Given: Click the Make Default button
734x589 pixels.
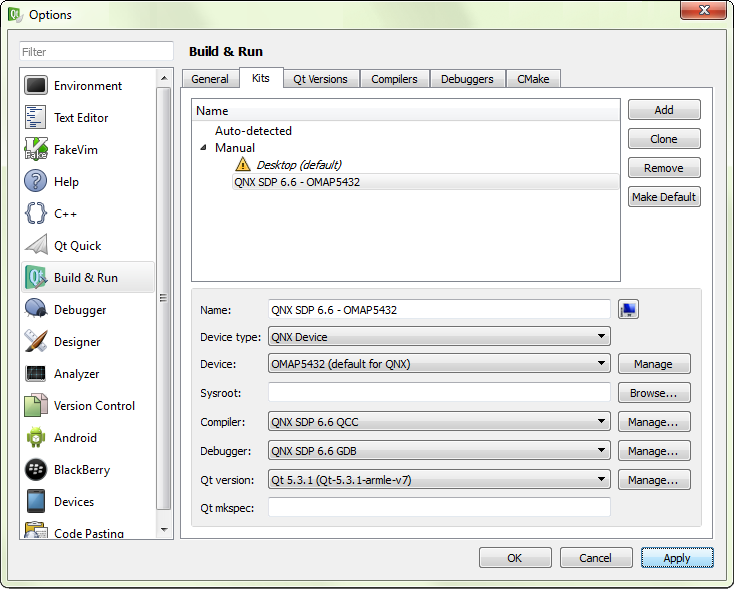Looking at the screenshot, I should (663, 197).
